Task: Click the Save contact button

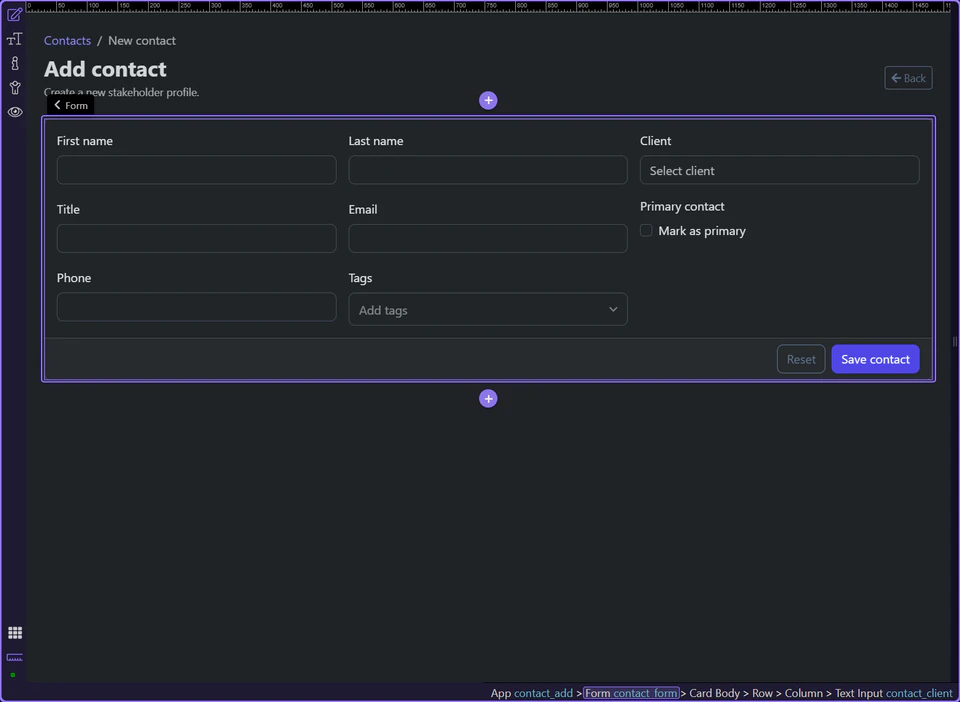Action: [875, 358]
